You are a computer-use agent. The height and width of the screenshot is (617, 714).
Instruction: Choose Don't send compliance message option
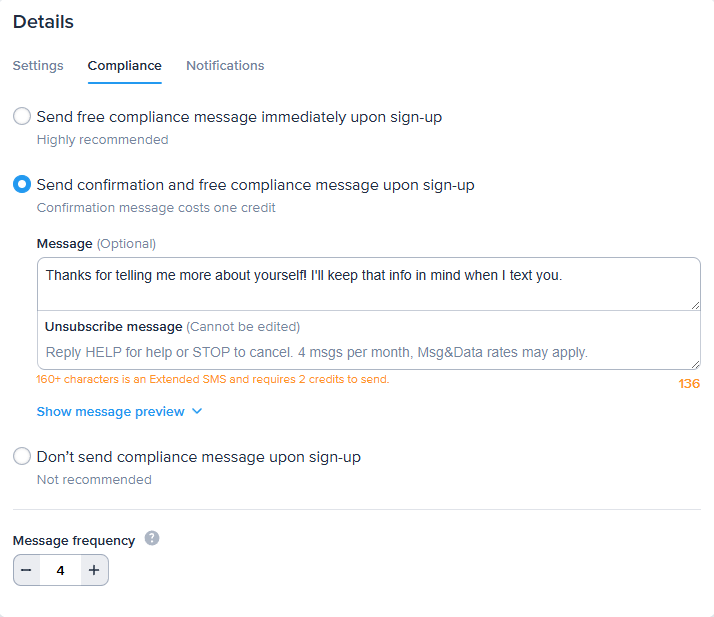(22, 457)
